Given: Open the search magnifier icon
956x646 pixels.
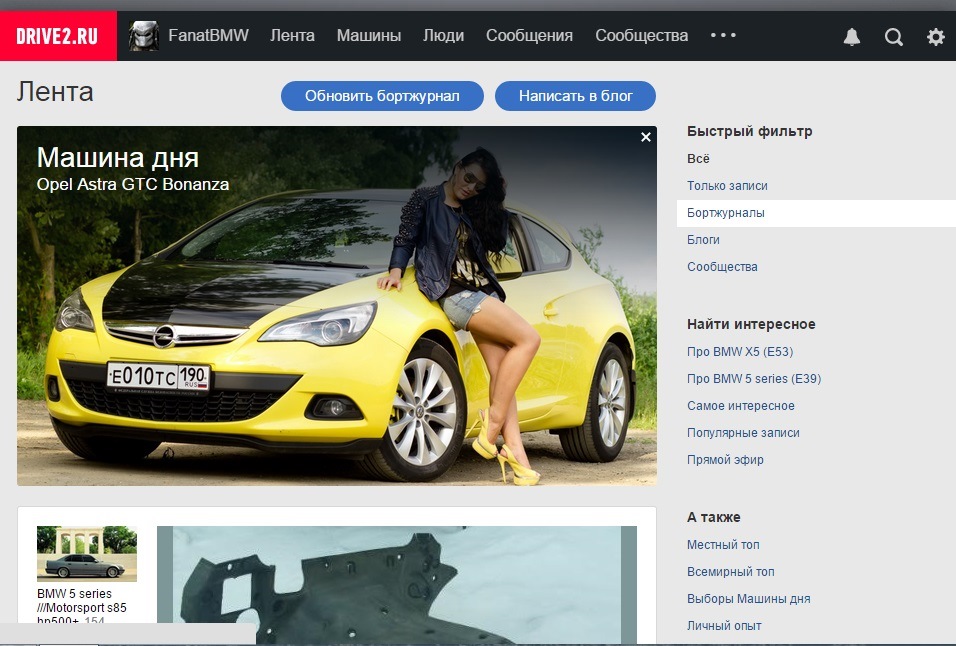Looking at the screenshot, I should (894, 37).
